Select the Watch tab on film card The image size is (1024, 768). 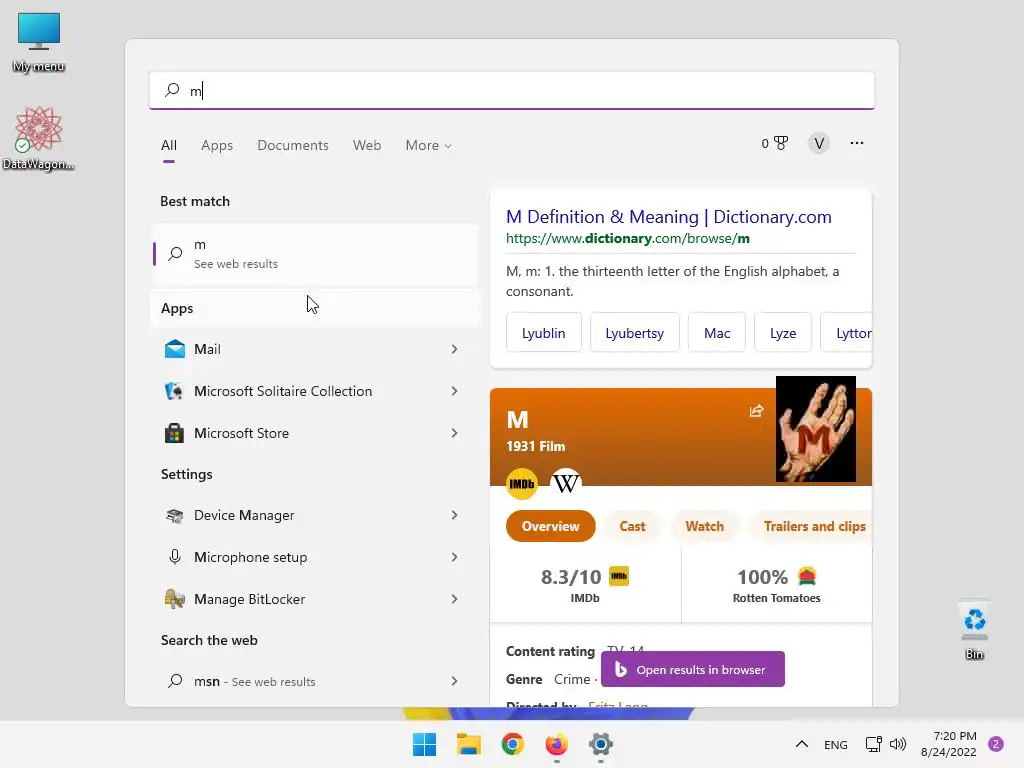tap(704, 526)
